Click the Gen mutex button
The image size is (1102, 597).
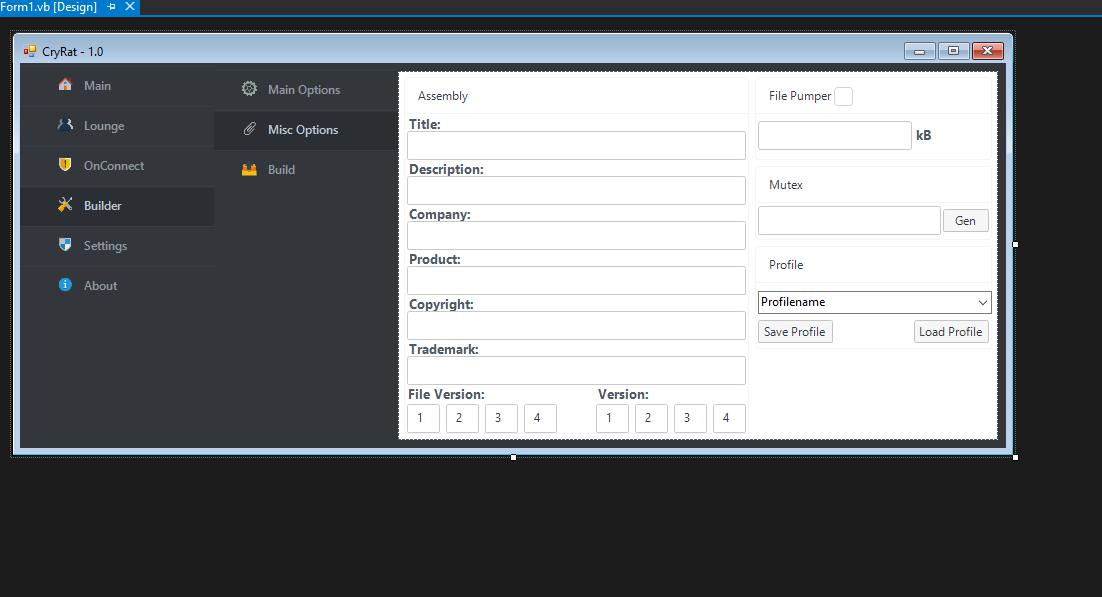click(965, 221)
